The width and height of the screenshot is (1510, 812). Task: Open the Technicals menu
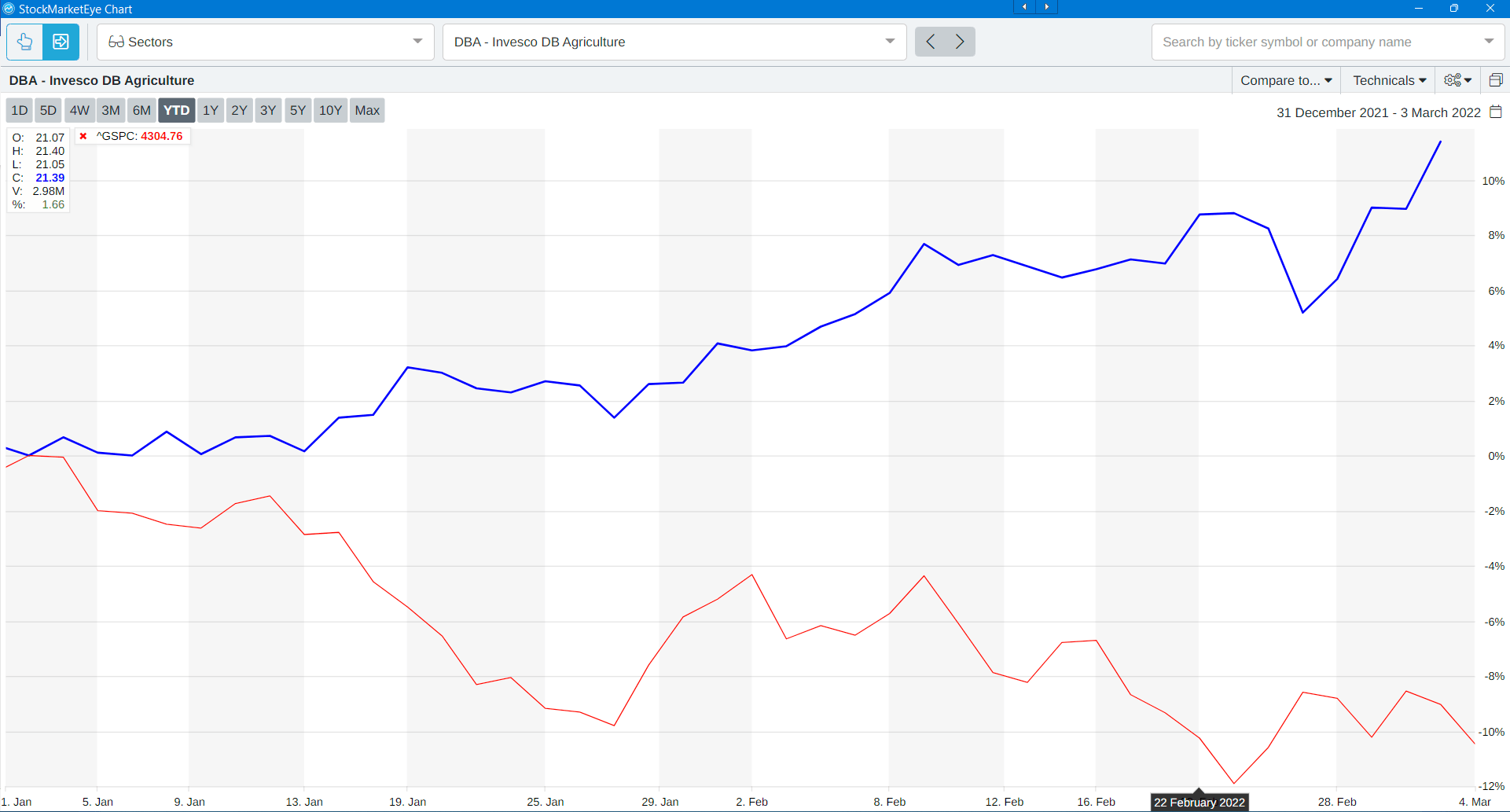[x=1389, y=80]
